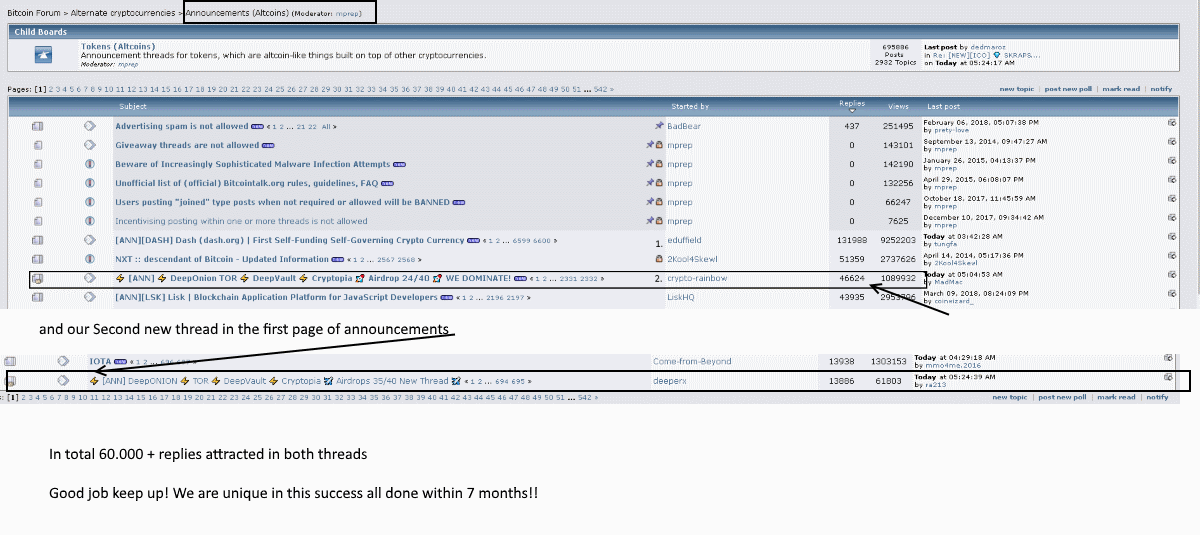
Task: Click message icon on Lisk row
Action: coord(89,297)
